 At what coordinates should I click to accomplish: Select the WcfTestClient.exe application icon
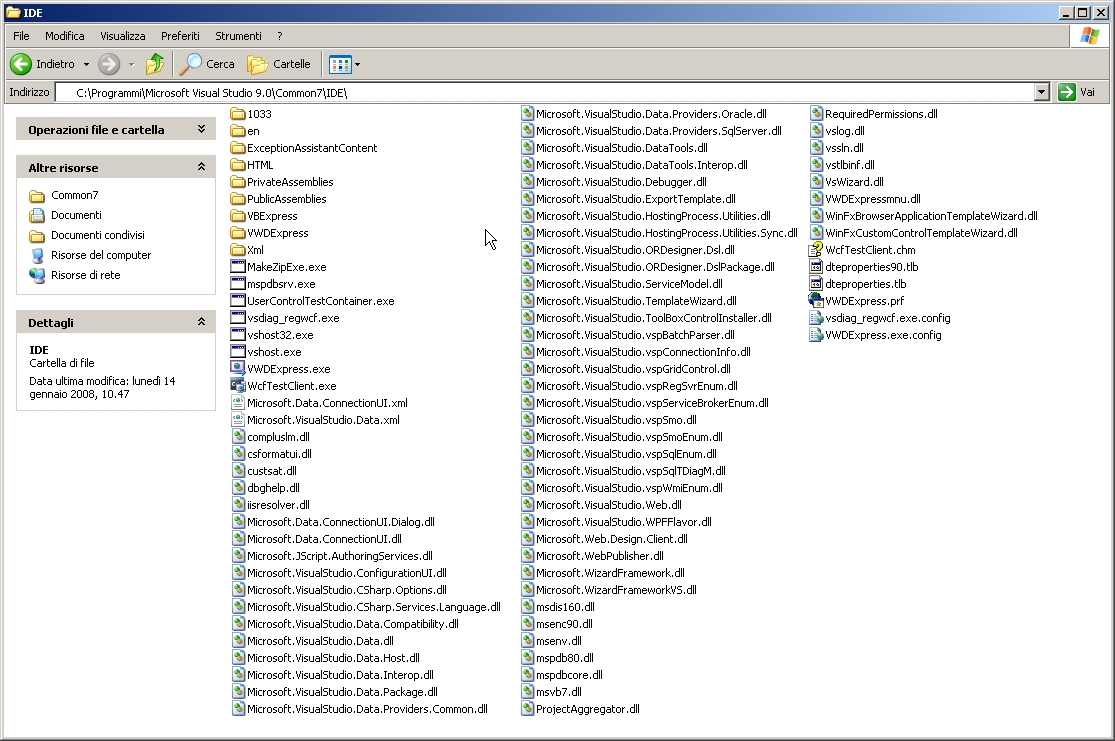click(x=238, y=385)
